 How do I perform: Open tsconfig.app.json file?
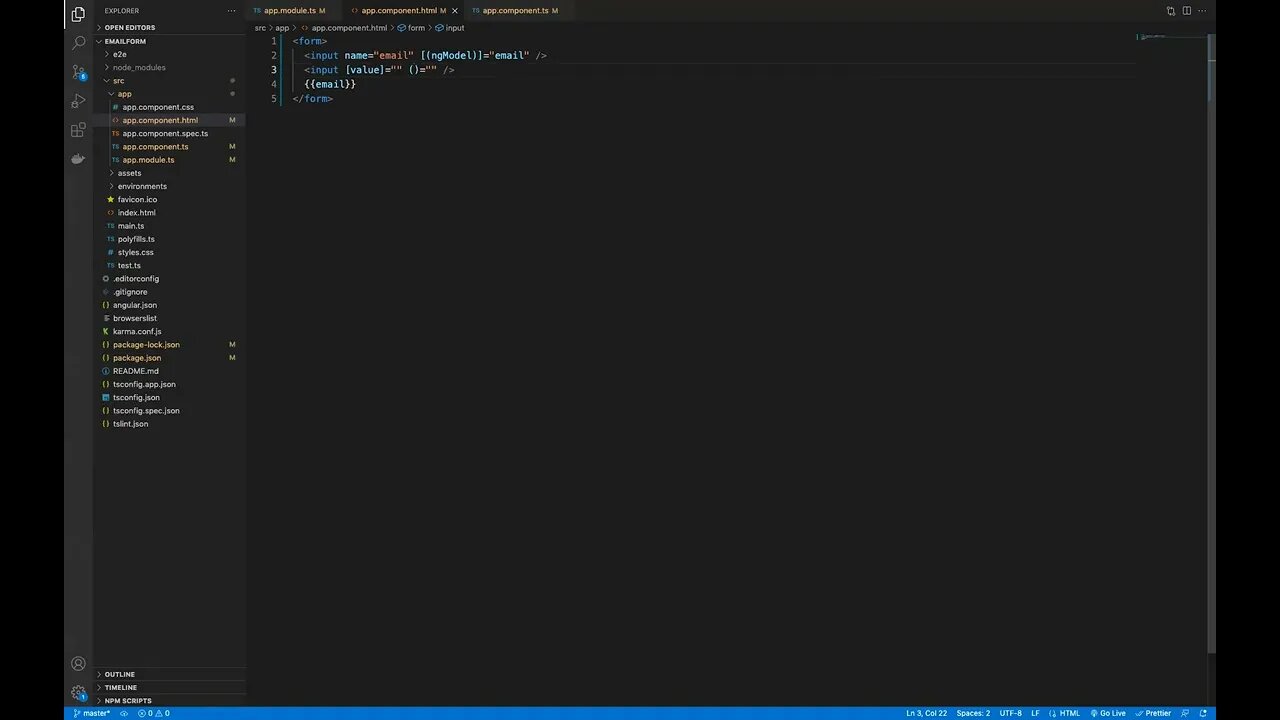pos(170,384)
